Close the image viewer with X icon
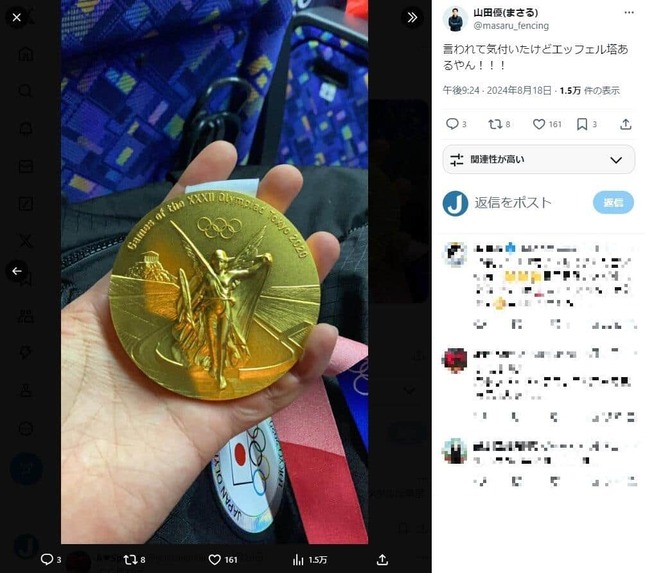This screenshot has height=573, width=645. coord(16,17)
